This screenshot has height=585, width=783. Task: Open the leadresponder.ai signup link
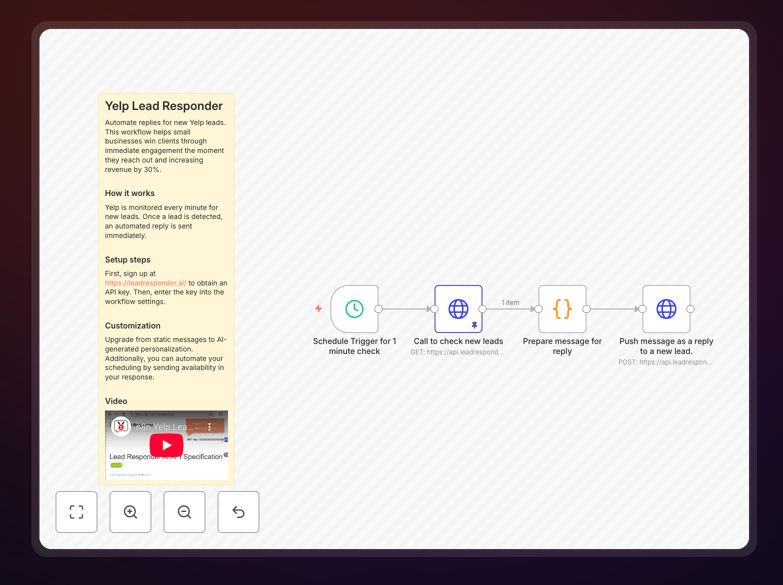coord(145,283)
